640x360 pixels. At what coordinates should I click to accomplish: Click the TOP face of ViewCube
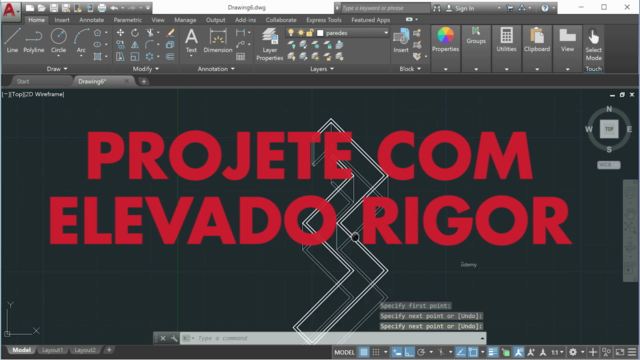(x=609, y=129)
